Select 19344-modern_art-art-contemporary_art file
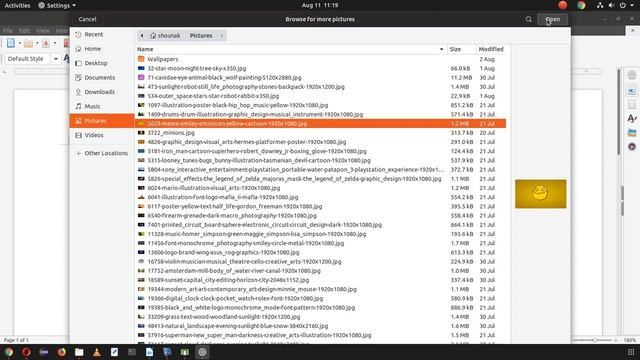This screenshot has width=640, height=360. click(x=320, y=289)
